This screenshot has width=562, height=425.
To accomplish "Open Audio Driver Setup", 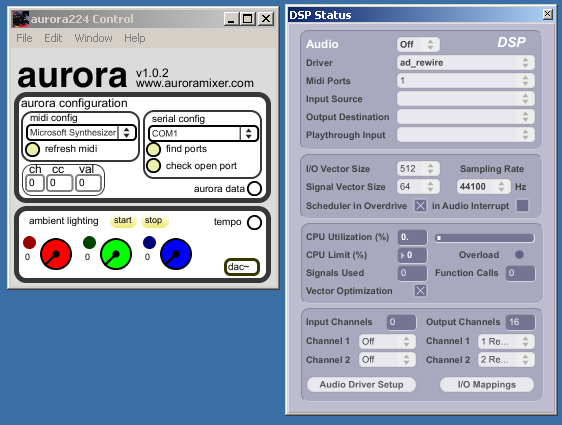I will click(x=361, y=385).
